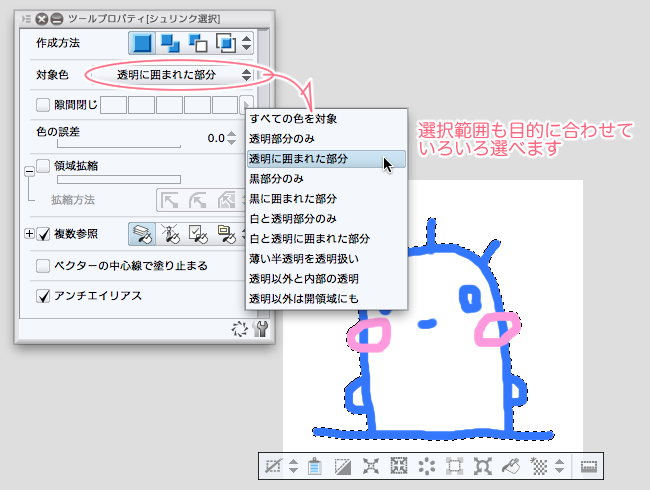The image size is (650, 490).
Task: Click the 色の誤差 value stepper arrows
Action: [x=231, y=138]
